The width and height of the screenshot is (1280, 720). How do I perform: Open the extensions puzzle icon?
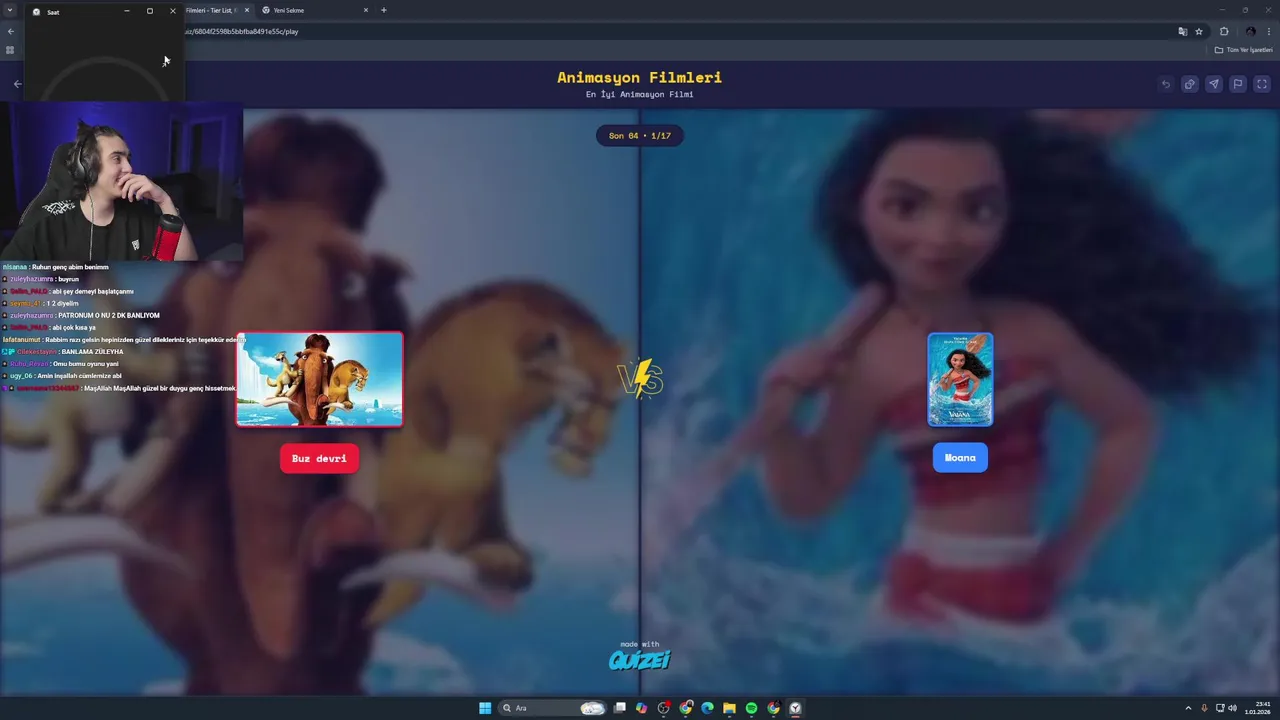[x=1224, y=31]
